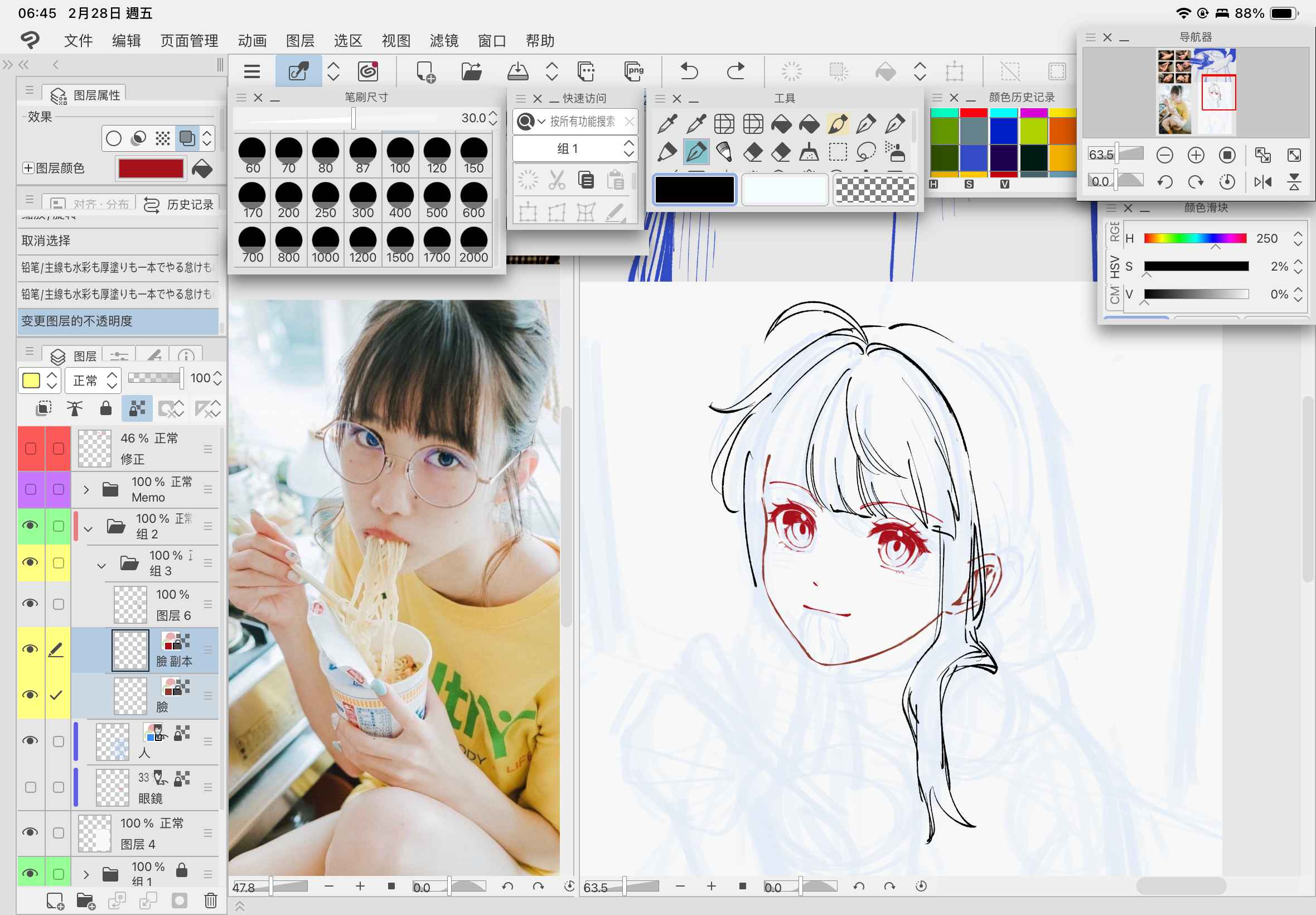Open the 图层 menu in menu bar
The image size is (1316, 915).
(x=300, y=41)
